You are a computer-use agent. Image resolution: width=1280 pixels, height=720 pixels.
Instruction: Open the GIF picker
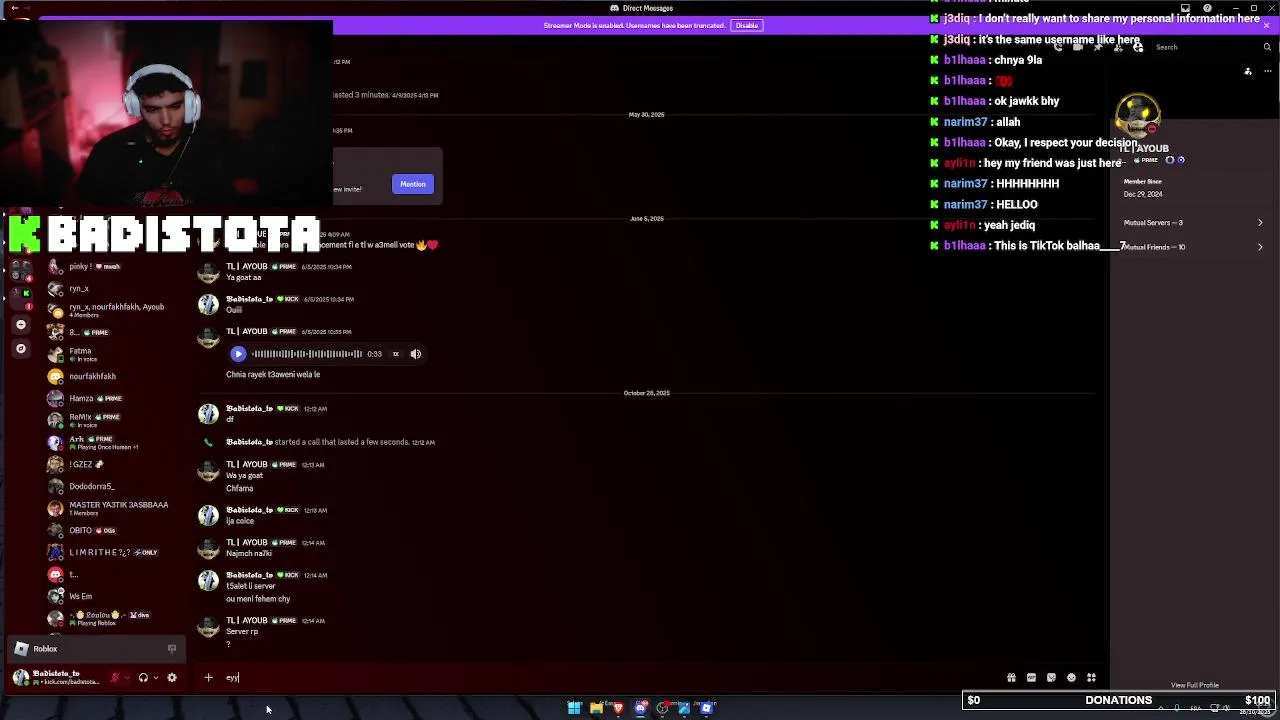1031,678
